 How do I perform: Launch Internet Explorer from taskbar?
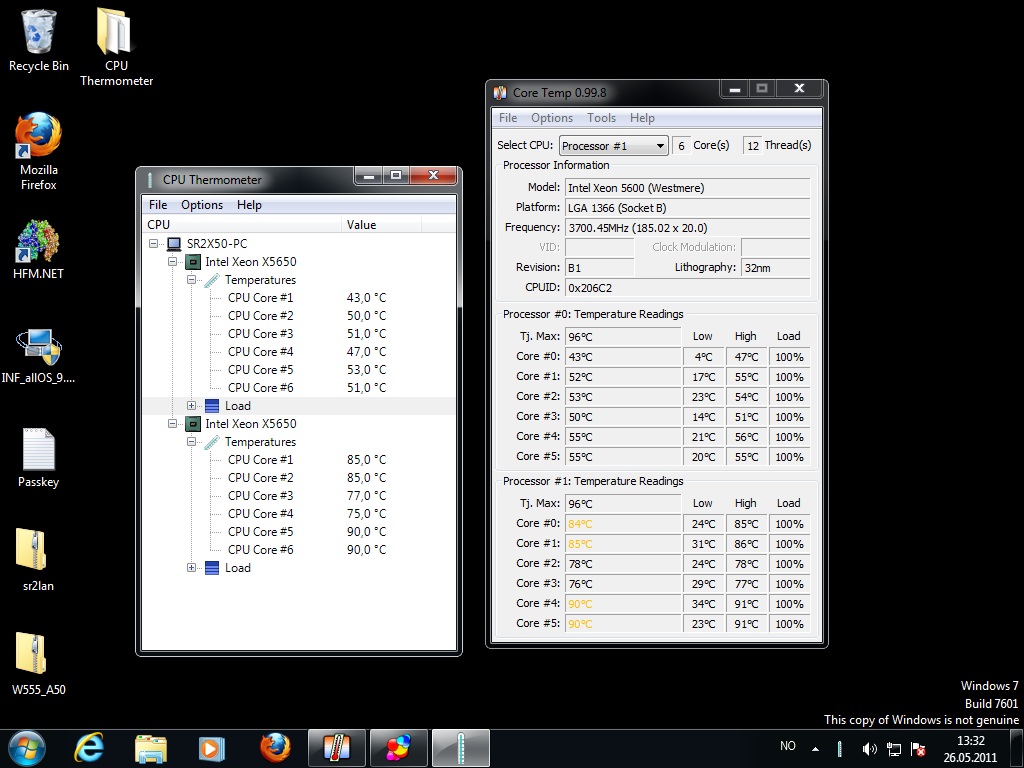pos(89,748)
